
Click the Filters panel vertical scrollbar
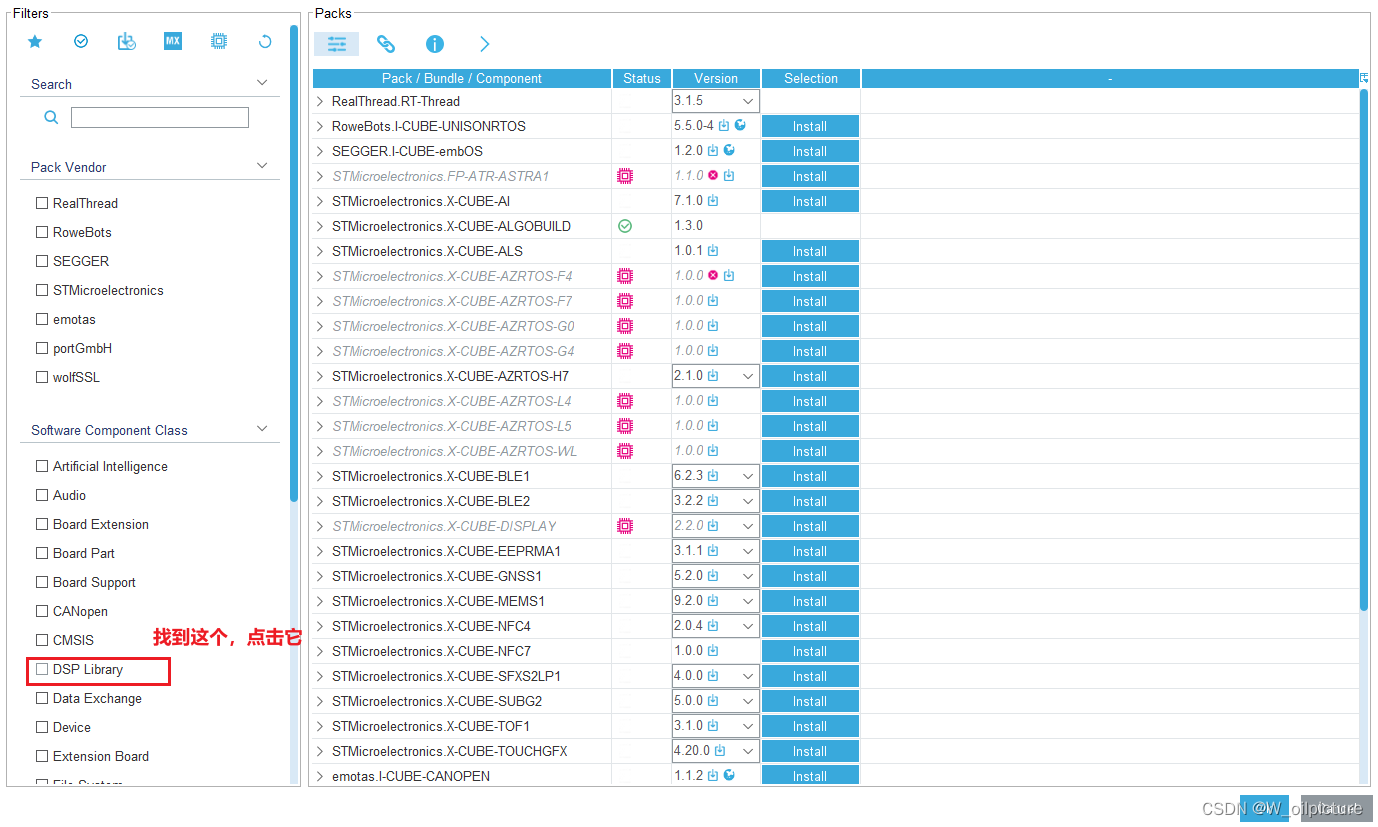click(x=294, y=262)
